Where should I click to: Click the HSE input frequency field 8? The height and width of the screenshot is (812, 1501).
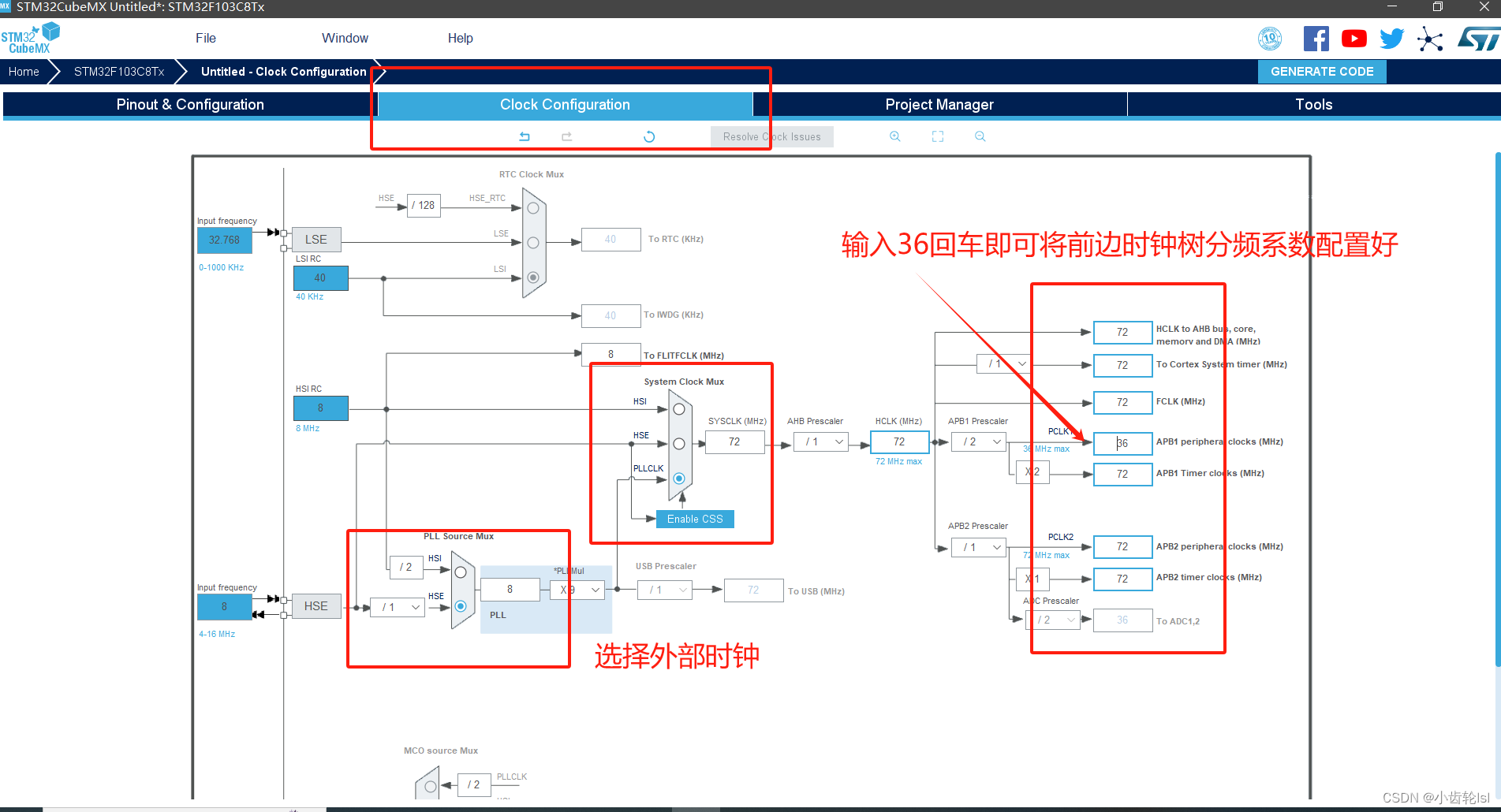coord(225,606)
